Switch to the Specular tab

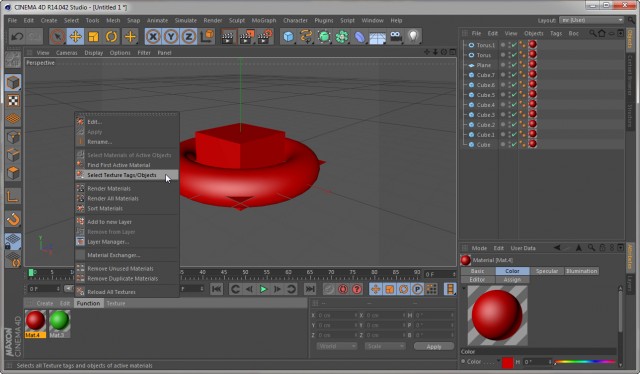pyautogui.click(x=547, y=271)
